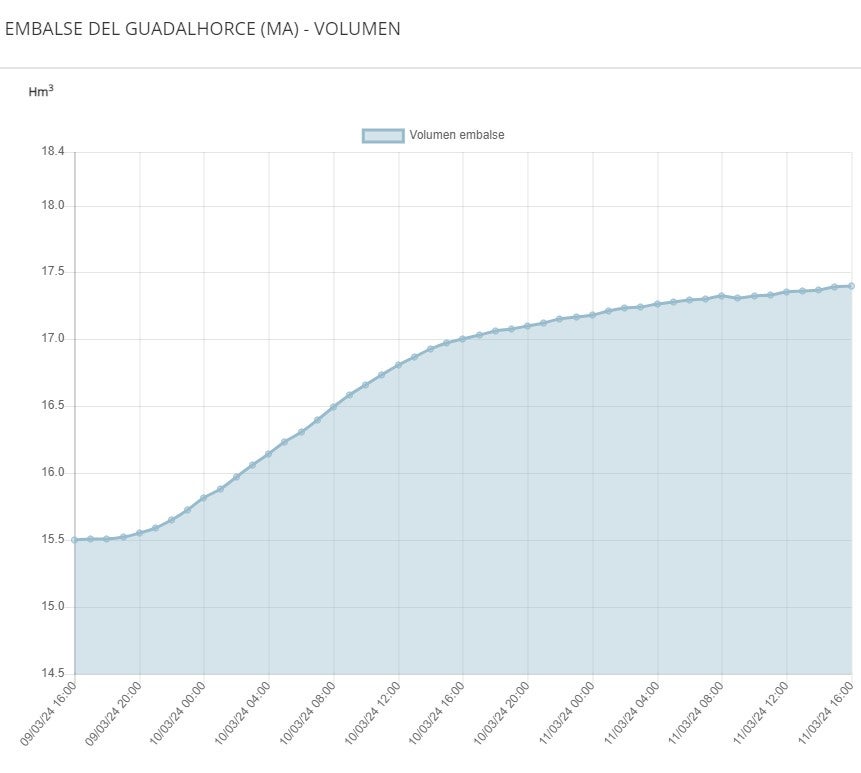The height and width of the screenshot is (773, 861).
Task: Select the last data point at 11/03/24 16:00
Action: coord(851,286)
